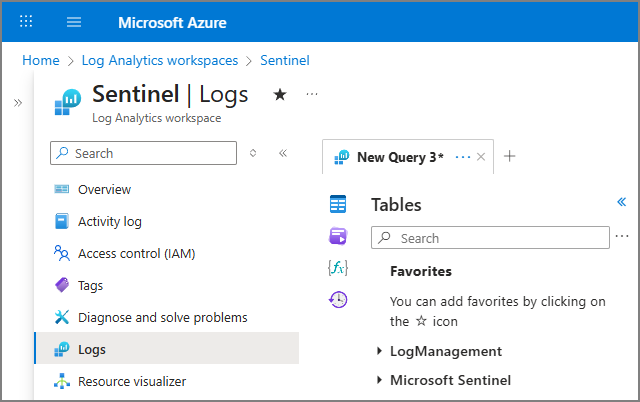Toggle the favorite star for Sentinel
The height and width of the screenshot is (402, 640).
(280, 95)
